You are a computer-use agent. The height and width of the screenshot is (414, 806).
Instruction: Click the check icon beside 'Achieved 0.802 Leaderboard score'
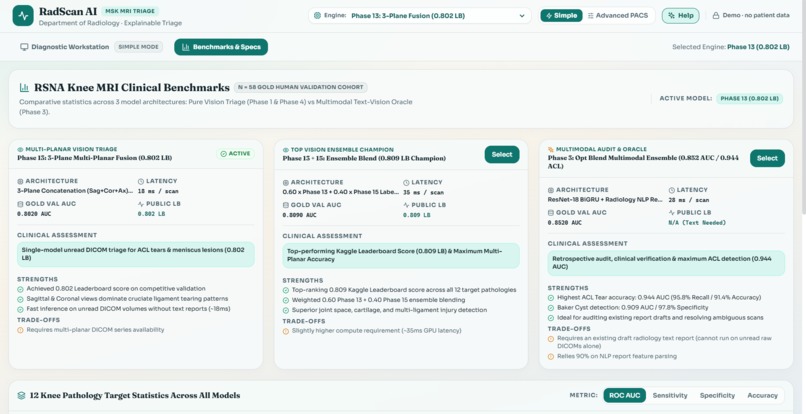click(21, 289)
